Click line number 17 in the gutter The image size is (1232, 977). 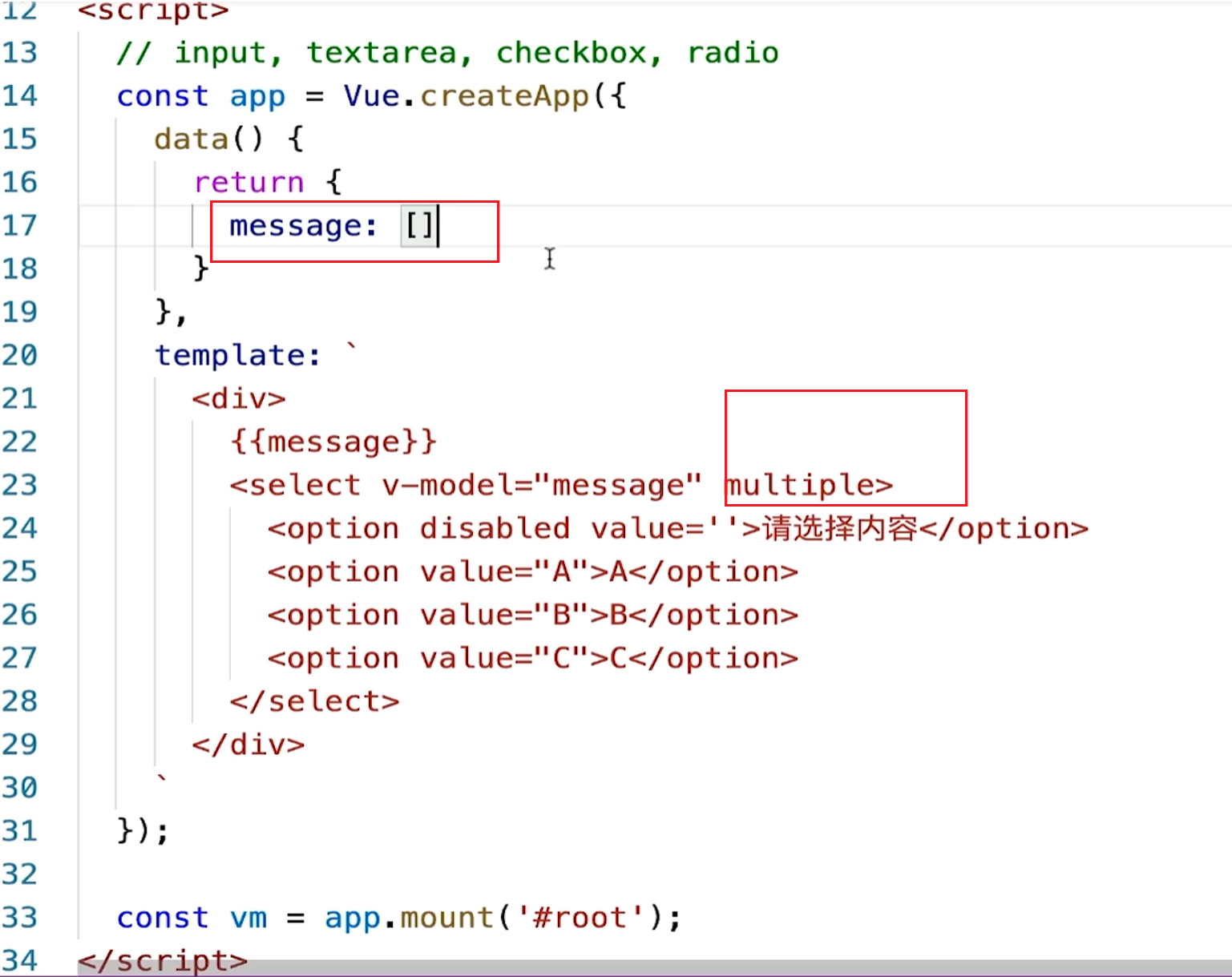tap(19, 226)
